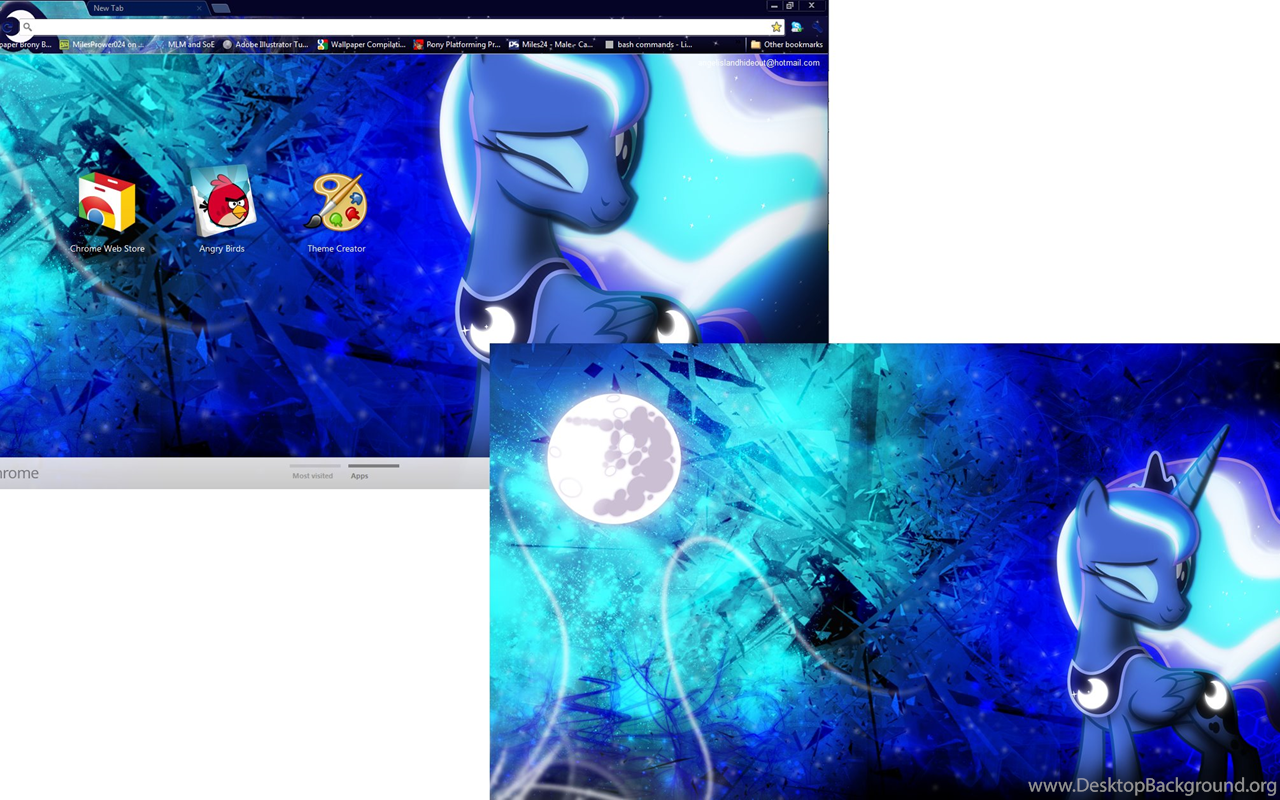Close the New Tab tab
Image resolution: width=1280 pixels, height=800 pixels.
click(199, 8)
